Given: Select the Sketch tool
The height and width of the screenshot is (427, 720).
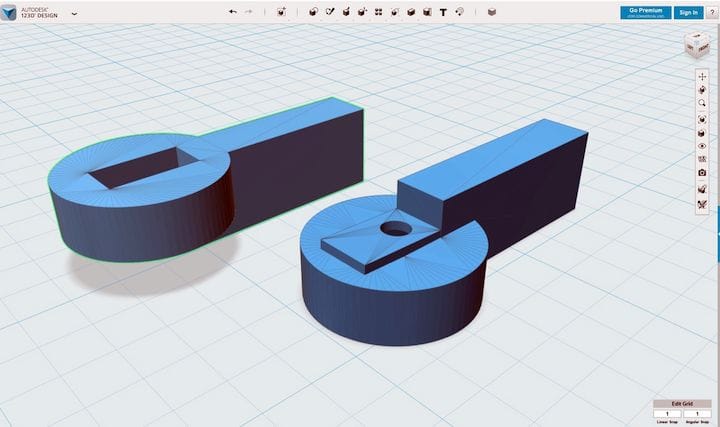Looking at the screenshot, I should point(329,12).
